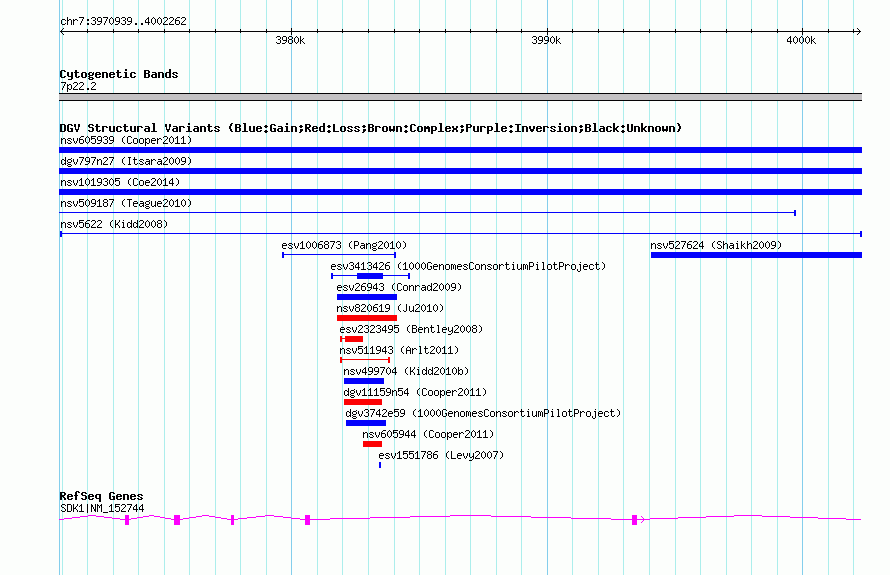Open the nsv1019305 (Coe2014) label
890x575 pixels.
120,182
